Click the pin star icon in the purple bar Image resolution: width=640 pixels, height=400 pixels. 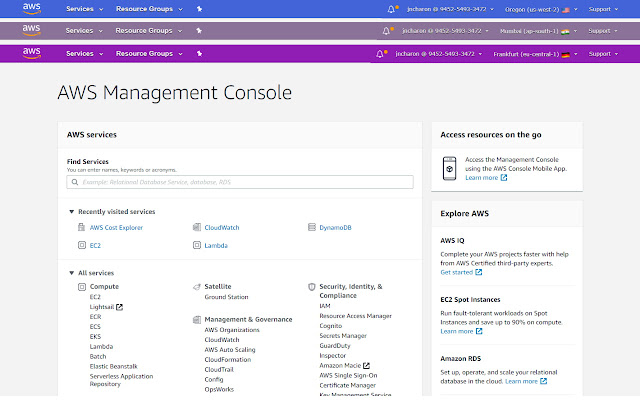click(199, 53)
